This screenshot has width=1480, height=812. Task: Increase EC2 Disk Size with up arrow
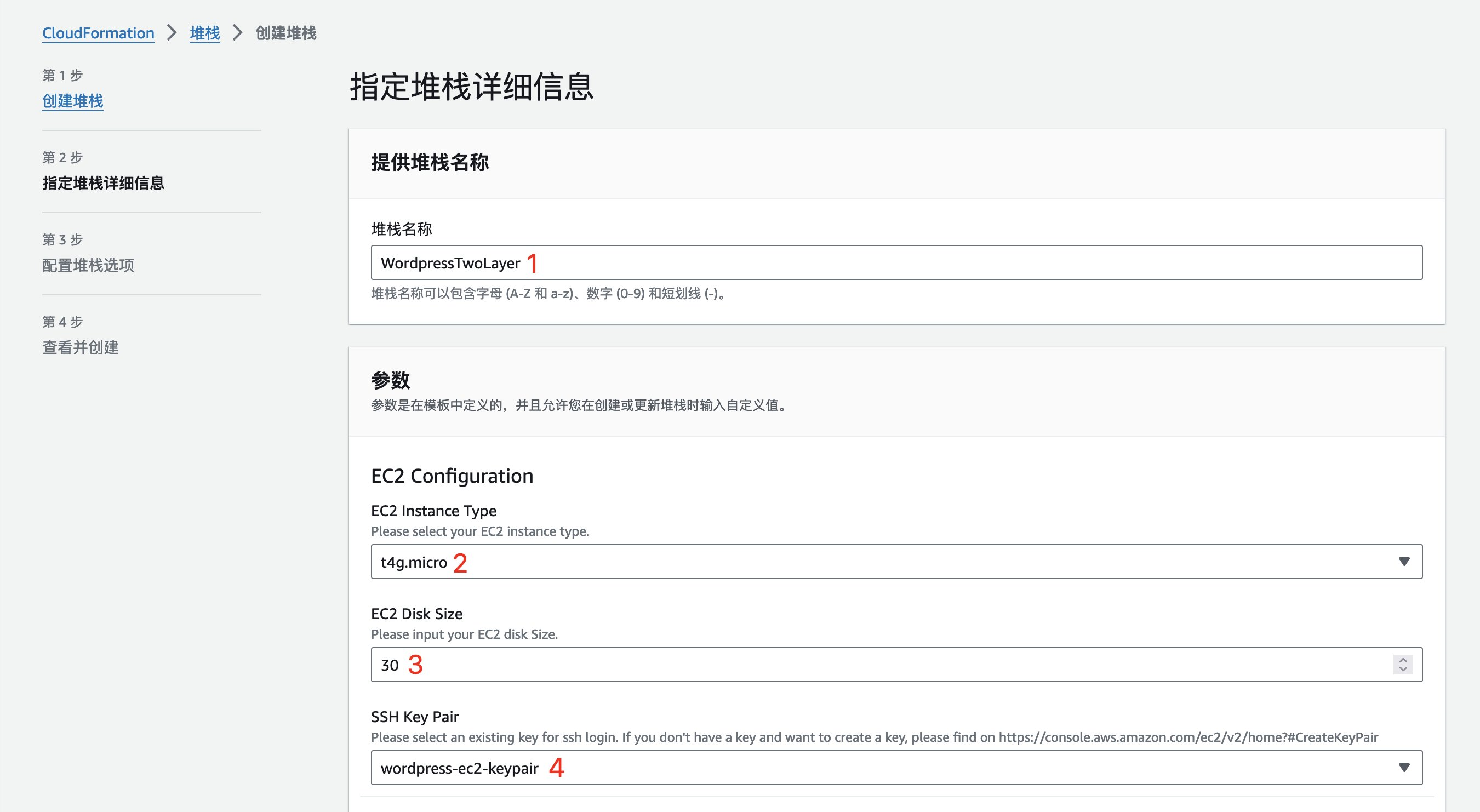1403,660
